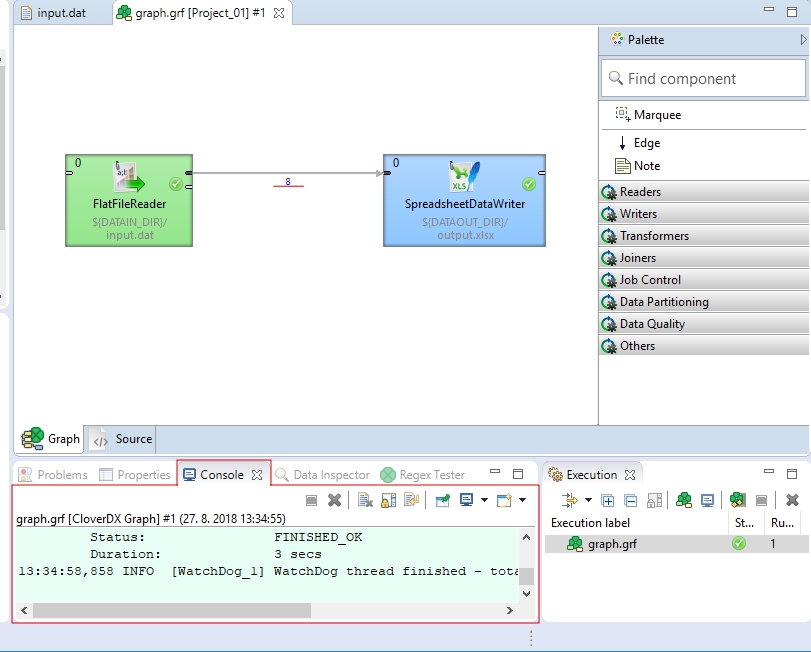Viewport: 811px width, 652px height.
Task: Open the Problems tab
Action: (x=53, y=475)
